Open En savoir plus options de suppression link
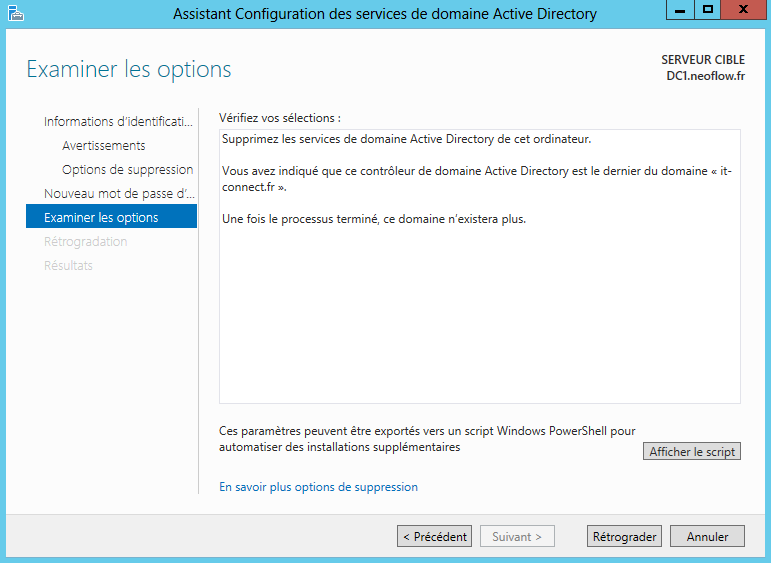The height and width of the screenshot is (563, 771). click(318, 487)
